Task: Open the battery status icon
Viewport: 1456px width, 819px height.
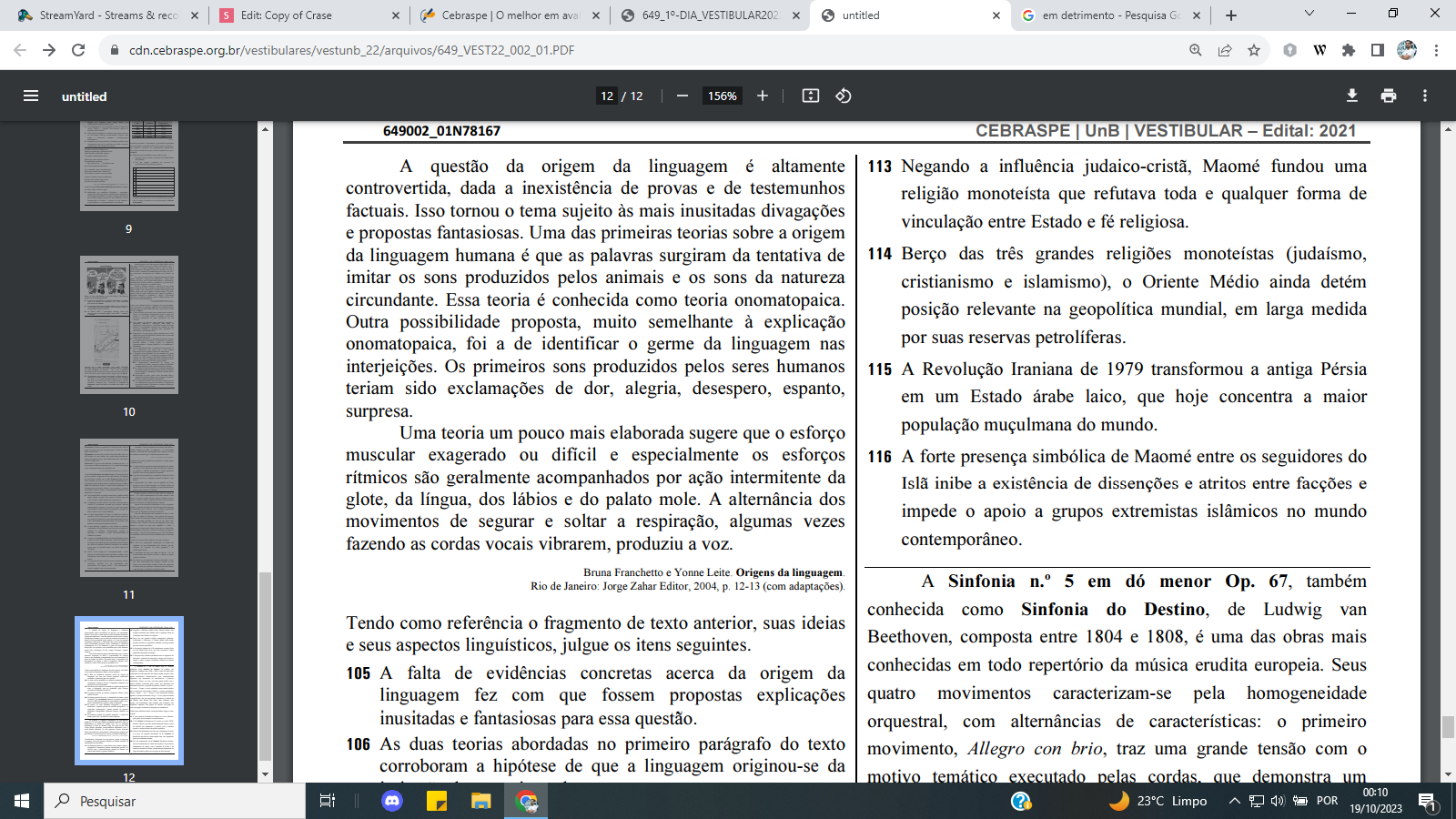Action: pyautogui.click(x=1300, y=801)
